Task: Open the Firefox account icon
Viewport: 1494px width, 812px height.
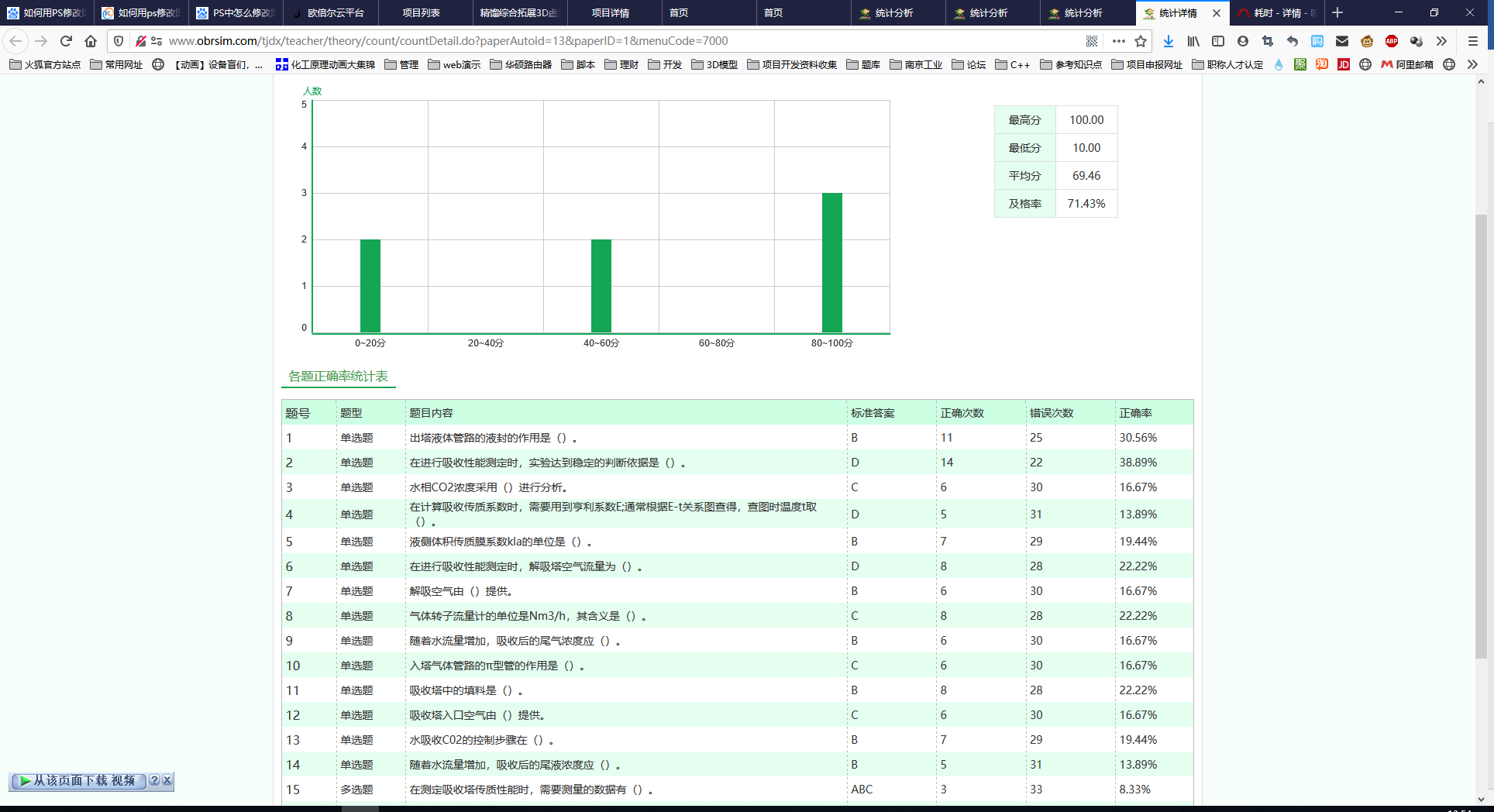Action: 1243,41
